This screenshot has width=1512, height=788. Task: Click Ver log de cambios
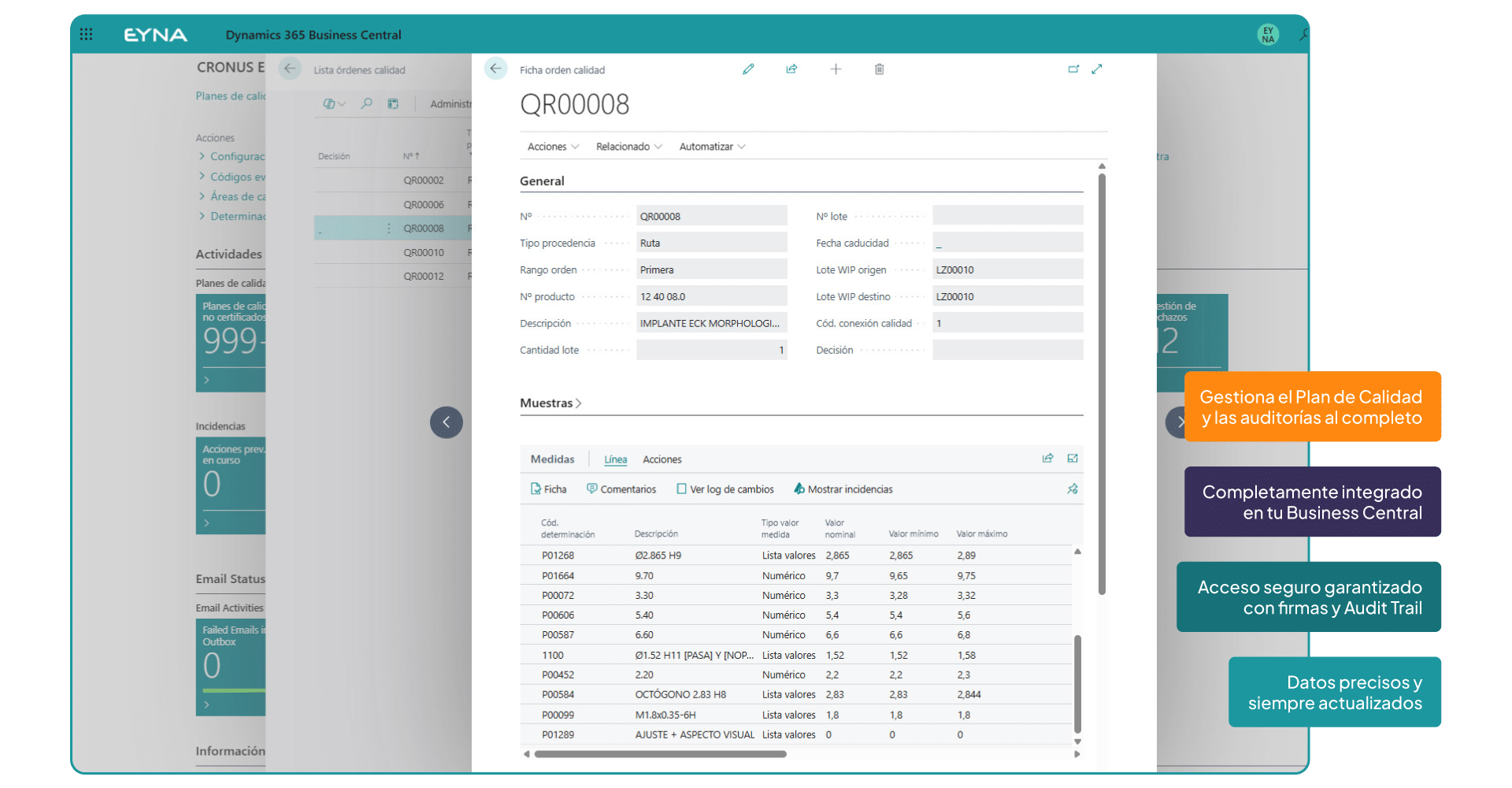click(x=725, y=489)
